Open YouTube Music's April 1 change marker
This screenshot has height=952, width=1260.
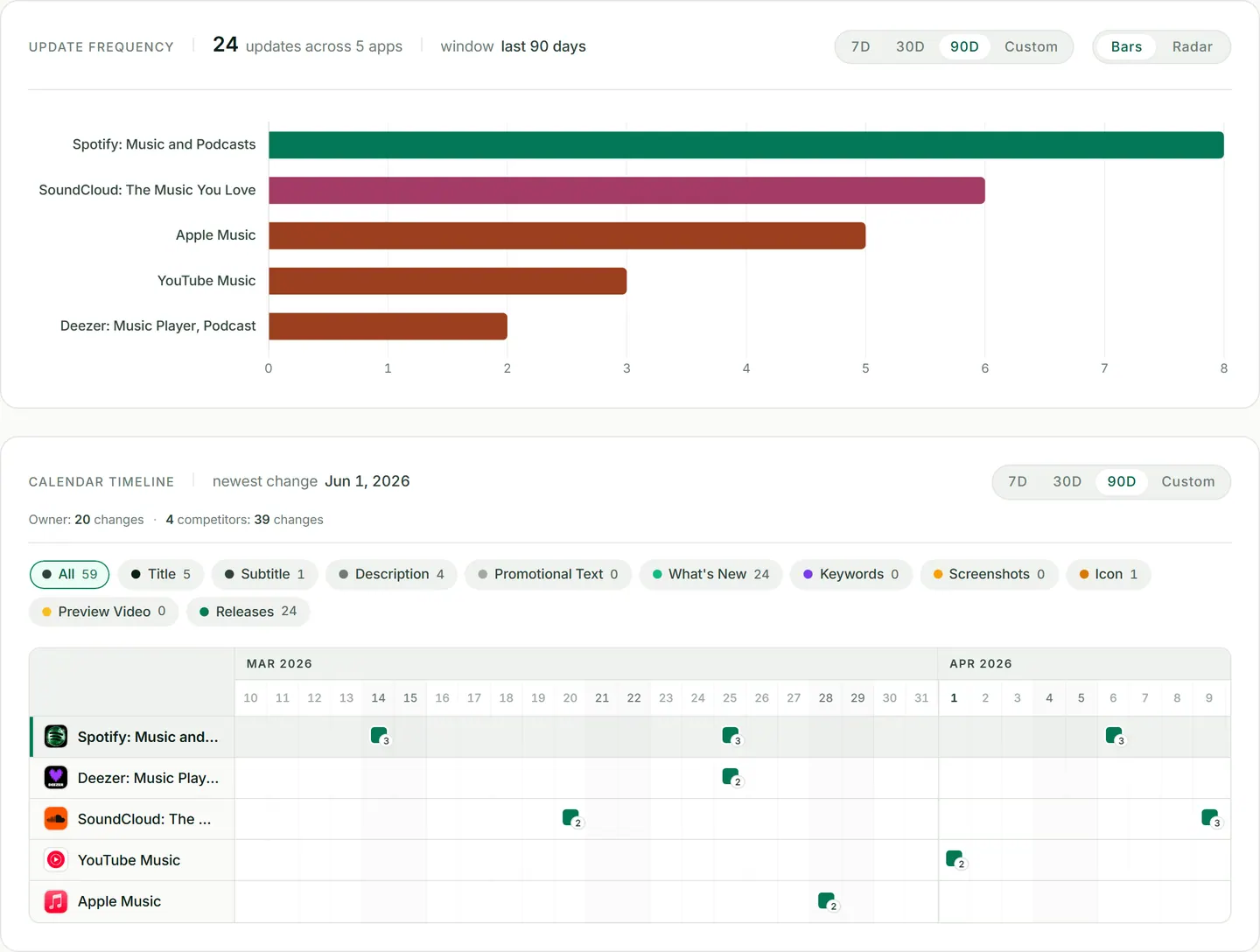pos(955,859)
